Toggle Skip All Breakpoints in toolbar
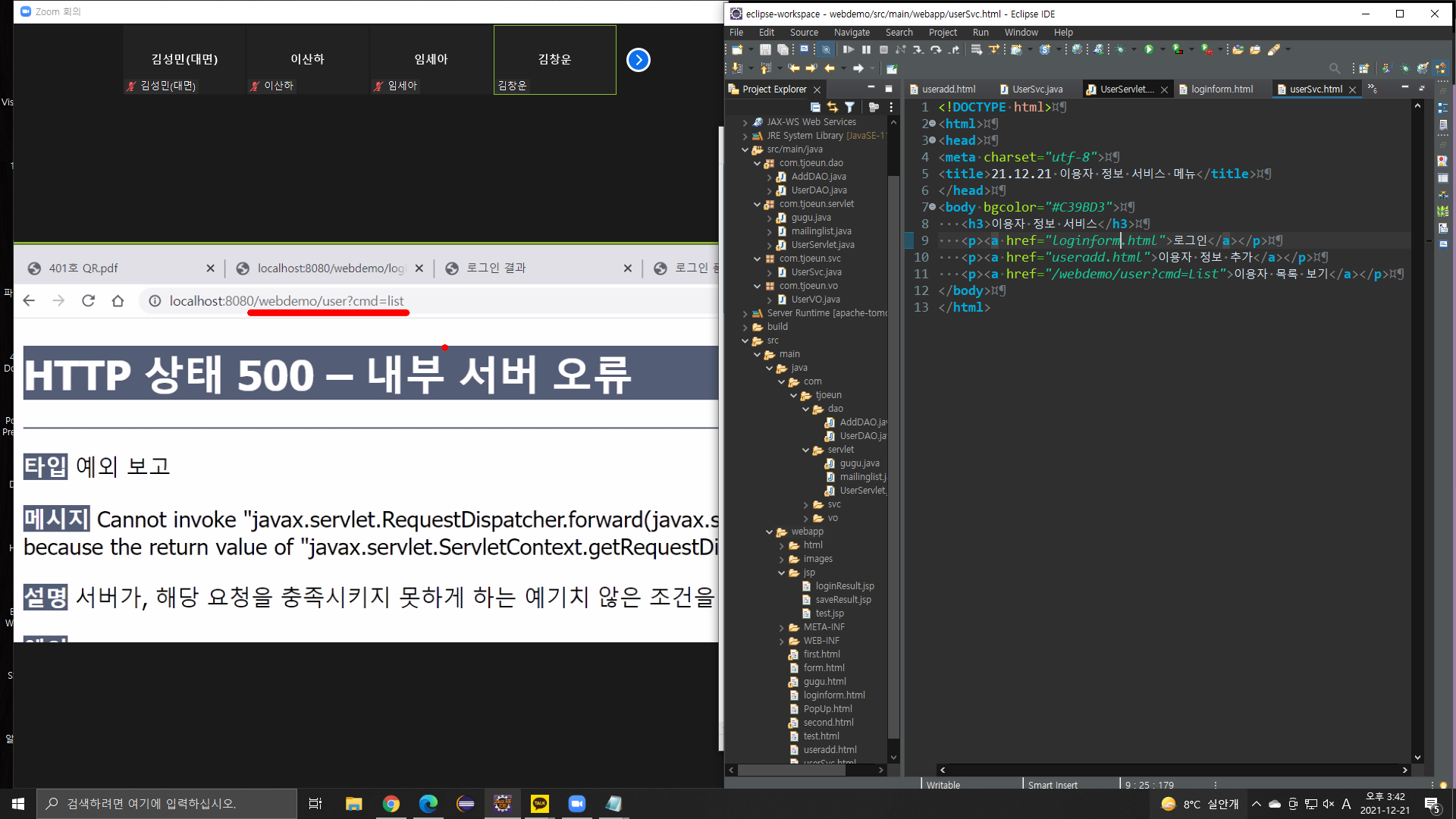 [x=827, y=49]
